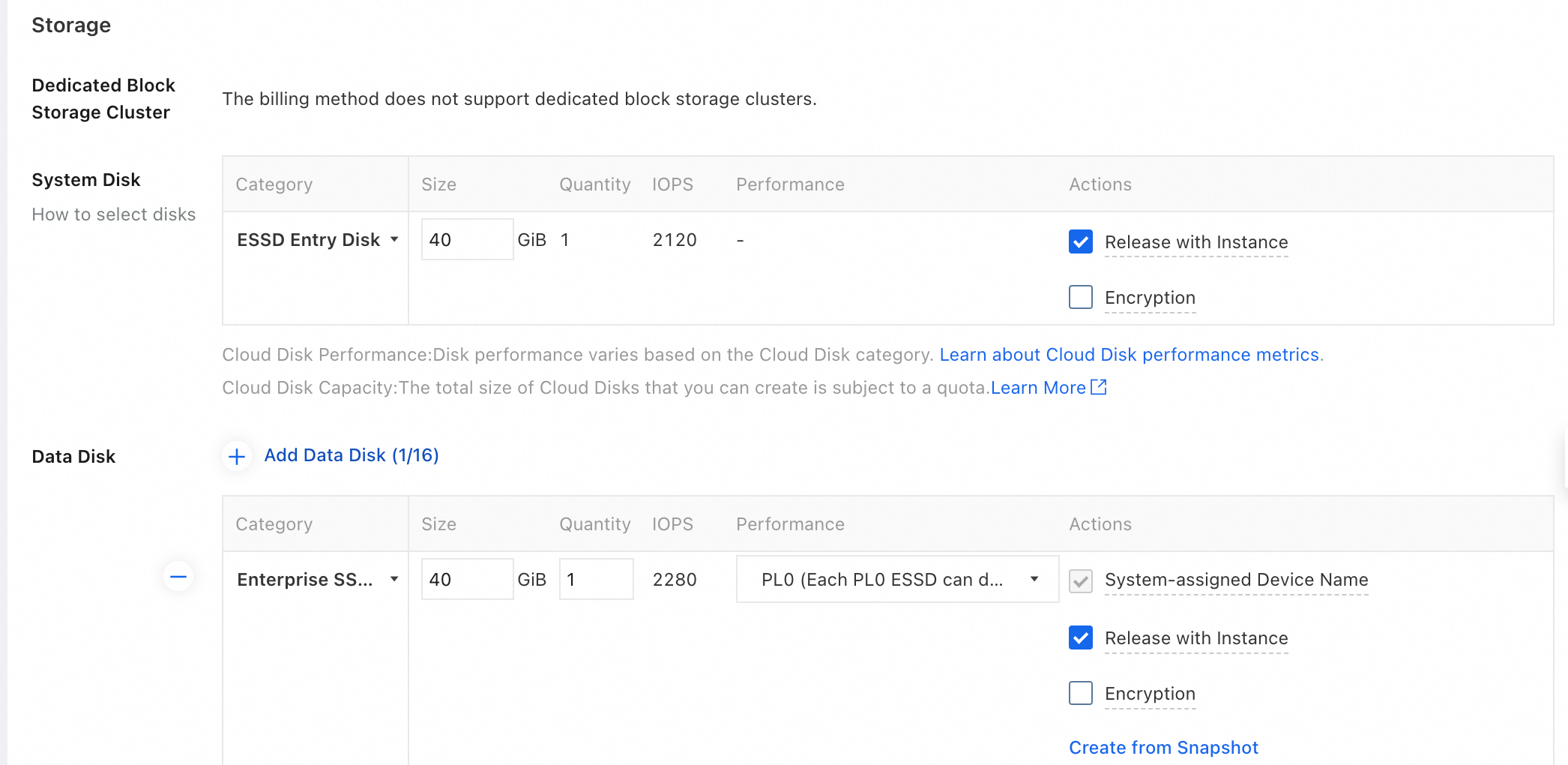Viewport: 1568px width, 765px height.
Task: Open How to select disks help
Action: (114, 214)
